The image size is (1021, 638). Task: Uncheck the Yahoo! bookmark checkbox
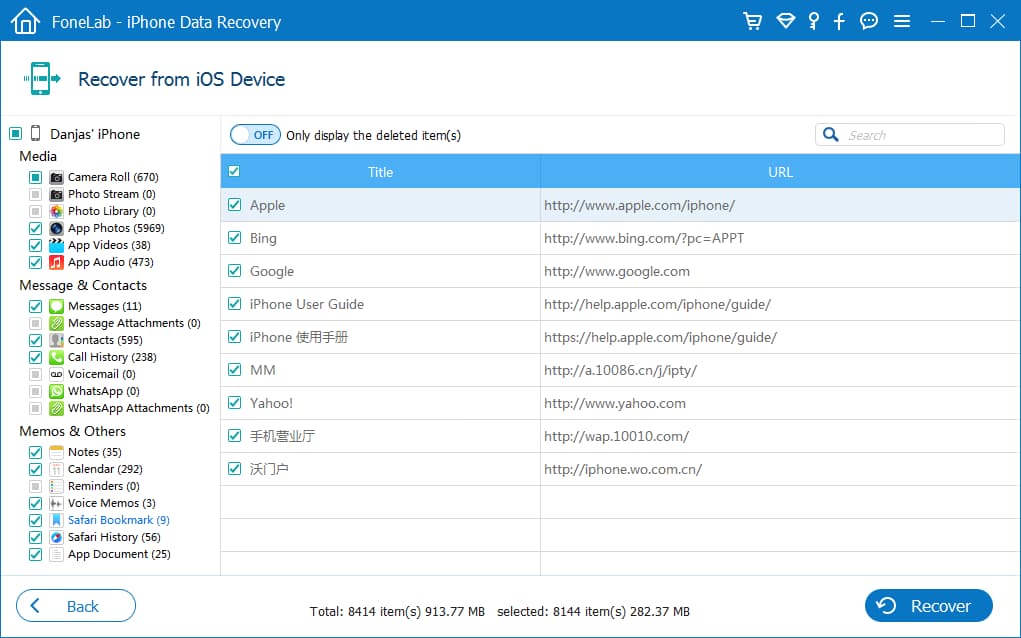(235, 403)
